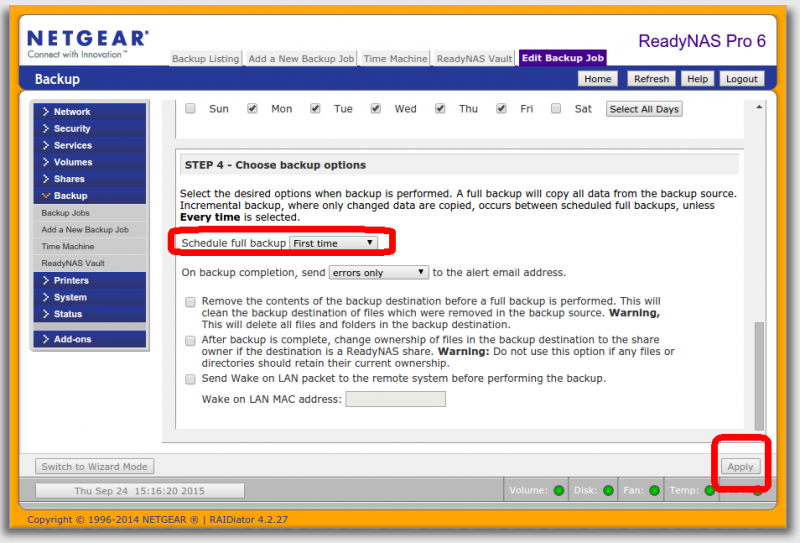Click the Disk status green indicator

point(608,490)
